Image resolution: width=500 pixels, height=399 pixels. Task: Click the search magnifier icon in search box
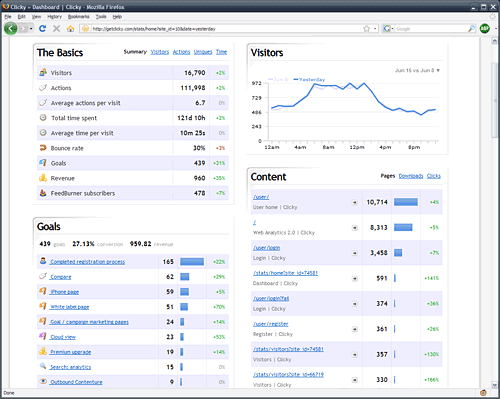click(471, 29)
